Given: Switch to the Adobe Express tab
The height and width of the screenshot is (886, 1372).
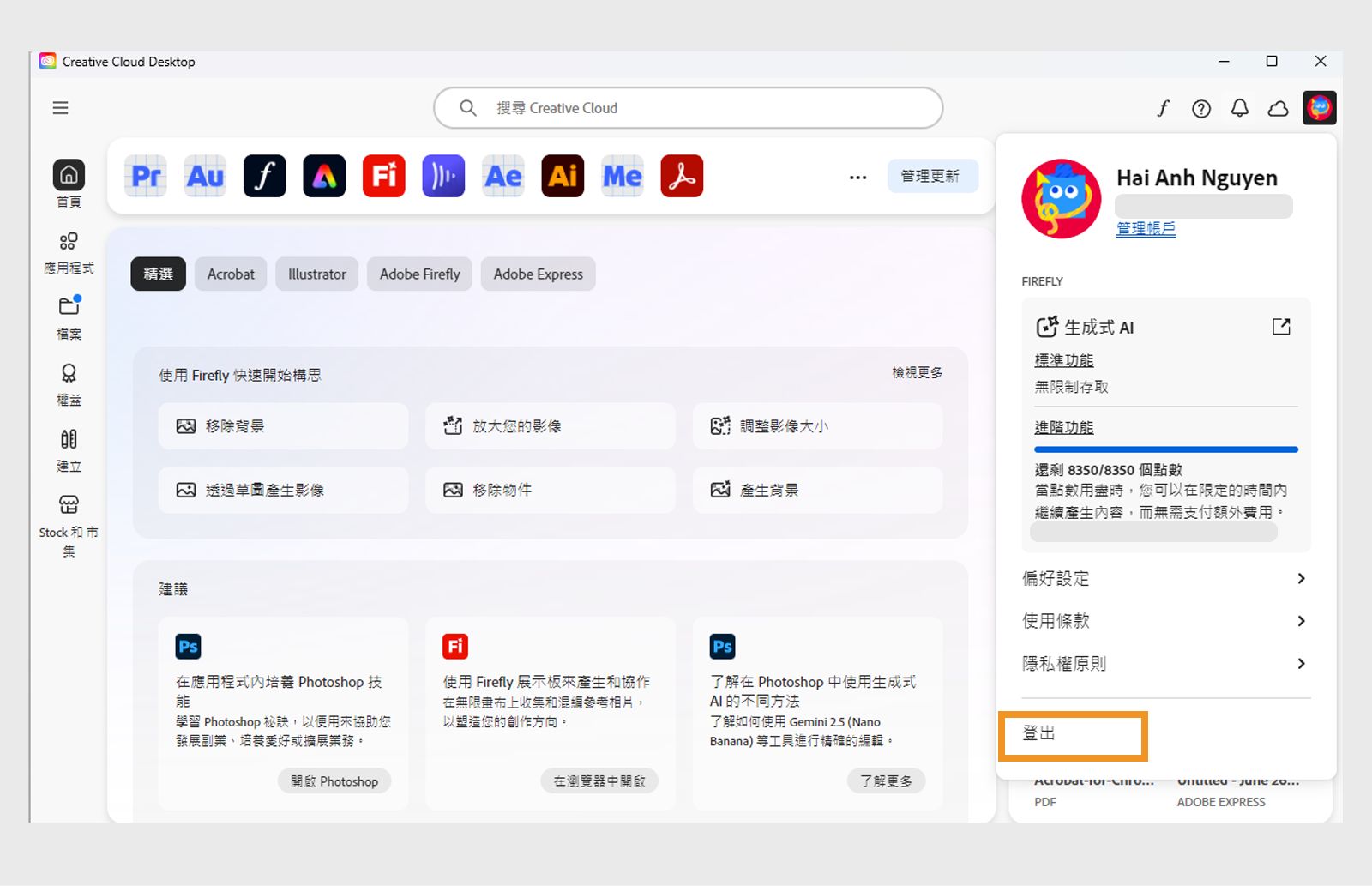Looking at the screenshot, I should (x=539, y=274).
